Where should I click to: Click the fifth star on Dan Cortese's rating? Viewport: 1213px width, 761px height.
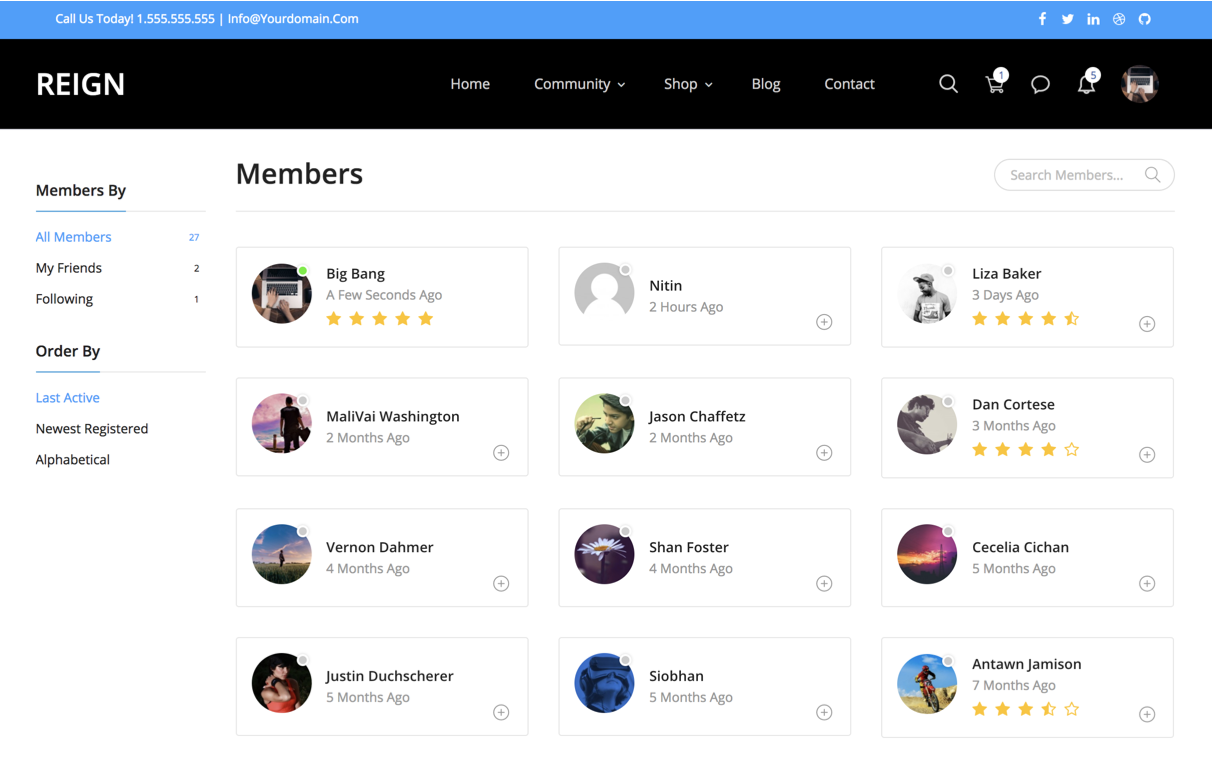(x=1072, y=450)
